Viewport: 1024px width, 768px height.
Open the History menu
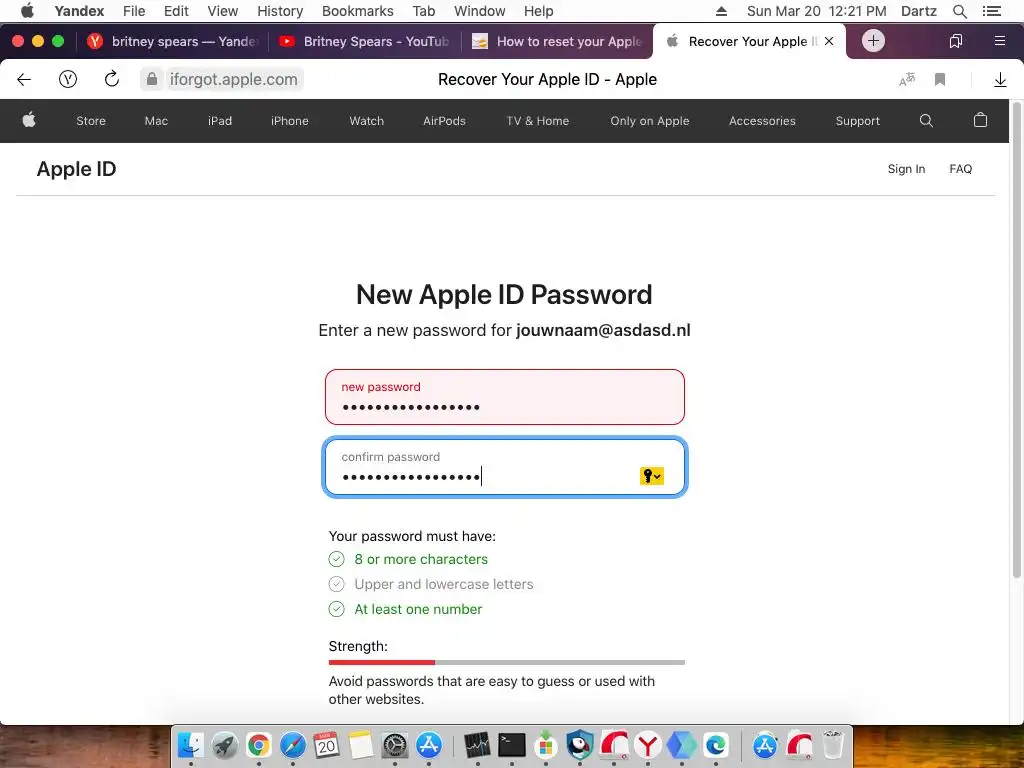(280, 11)
